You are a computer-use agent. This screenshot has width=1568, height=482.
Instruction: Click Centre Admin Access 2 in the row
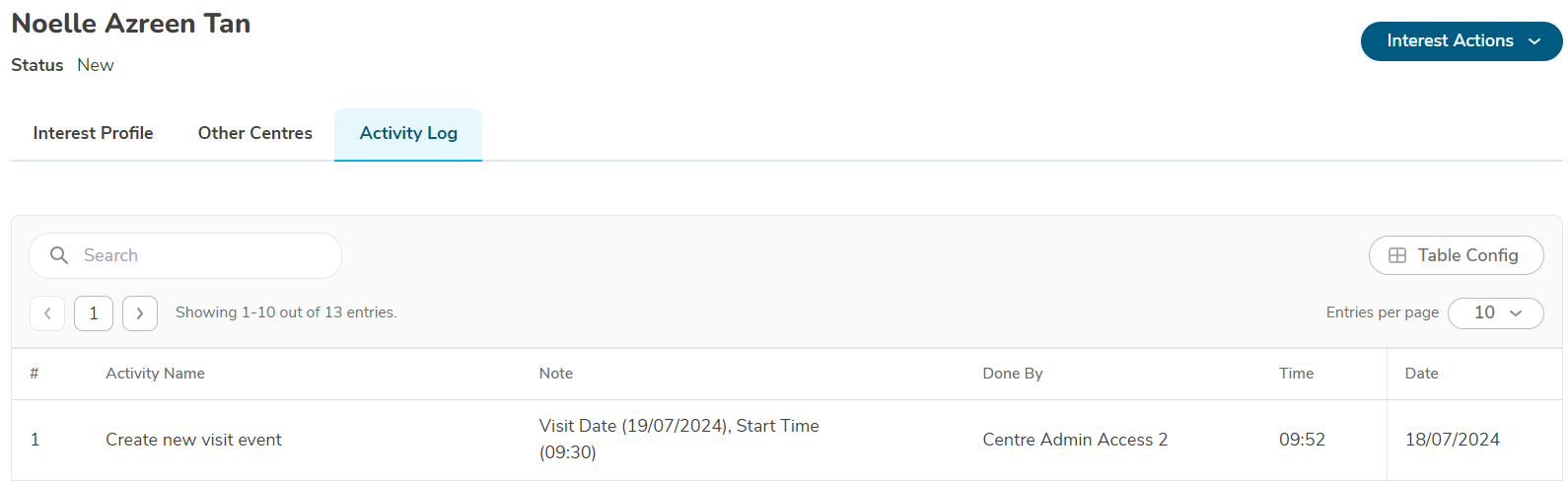click(x=1075, y=440)
